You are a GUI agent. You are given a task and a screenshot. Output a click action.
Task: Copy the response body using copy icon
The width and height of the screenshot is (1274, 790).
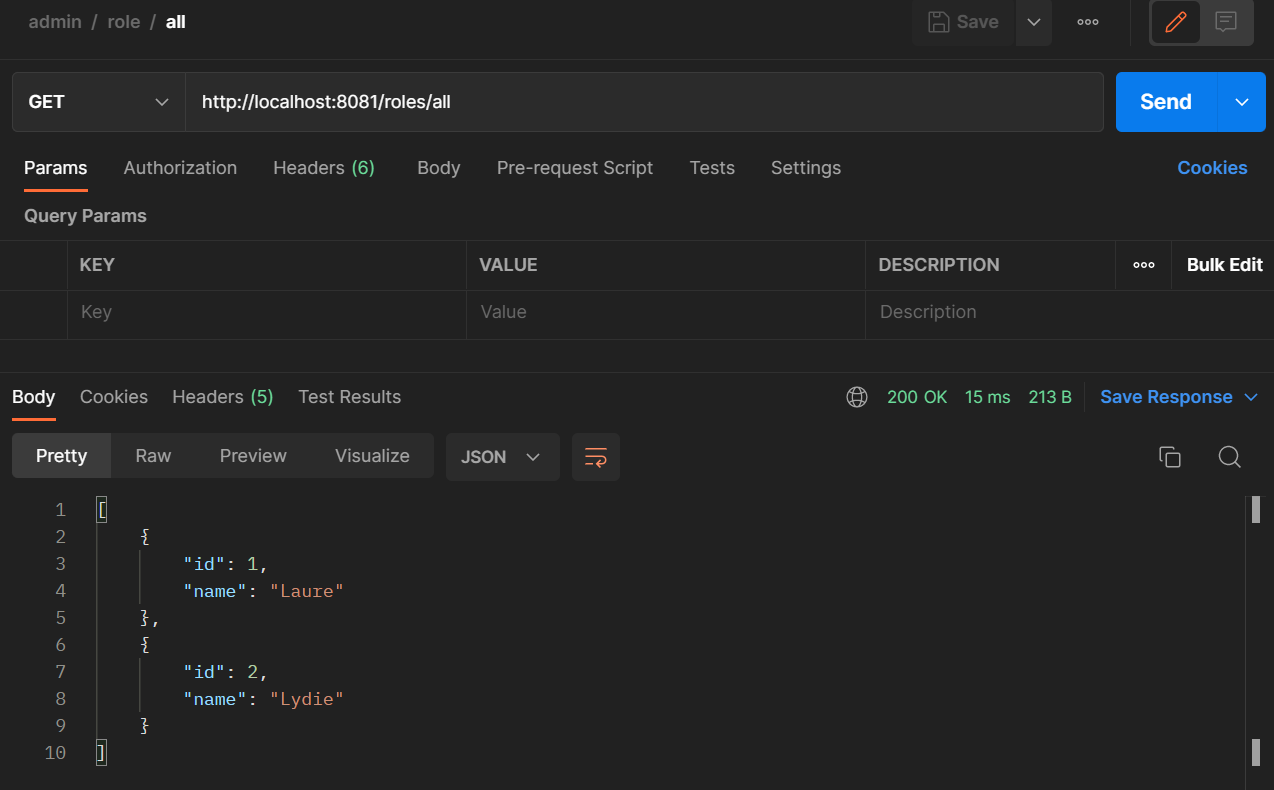coord(1170,456)
